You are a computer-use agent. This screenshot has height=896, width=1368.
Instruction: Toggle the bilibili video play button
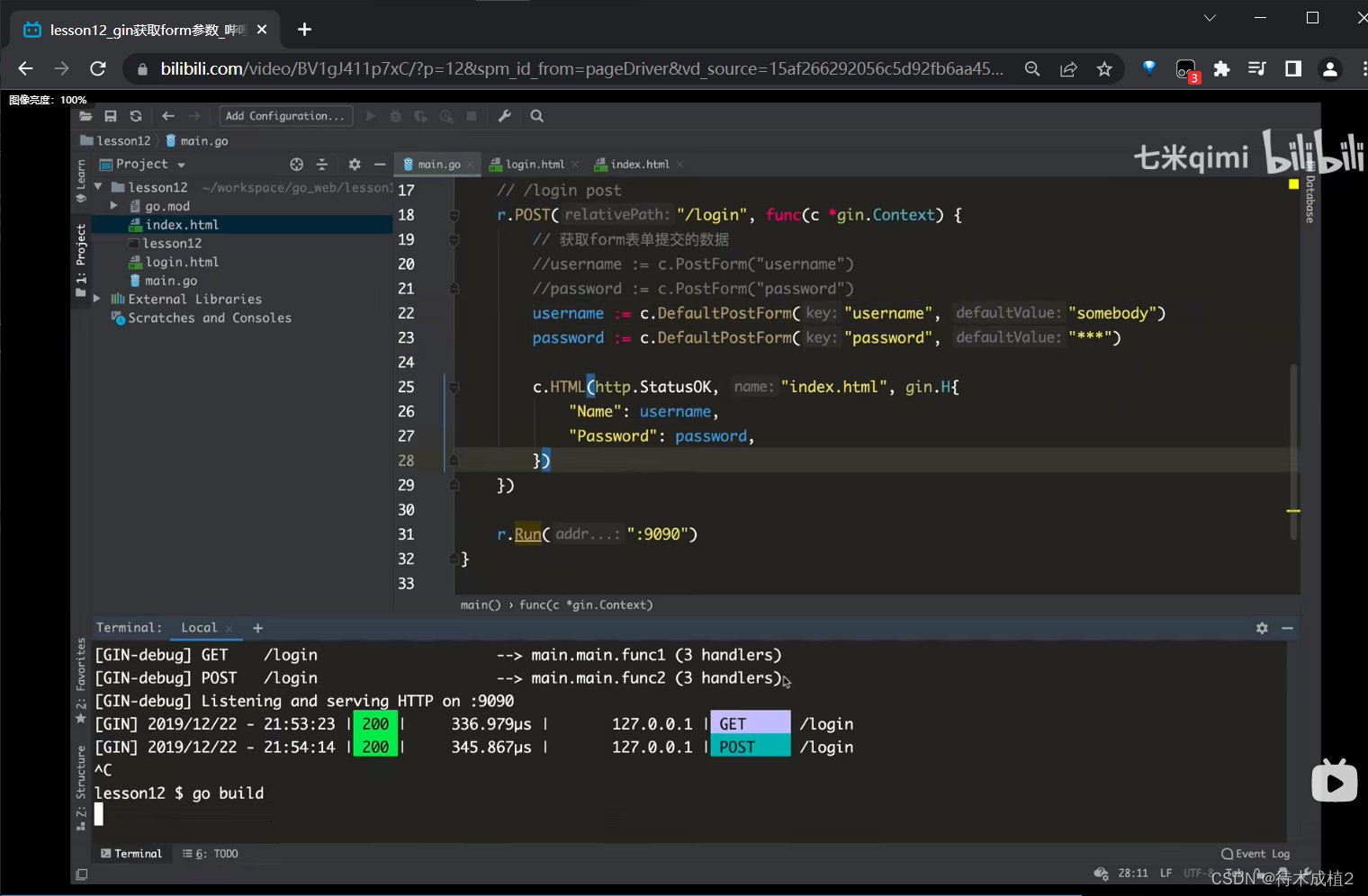(x=1334, y=783)
